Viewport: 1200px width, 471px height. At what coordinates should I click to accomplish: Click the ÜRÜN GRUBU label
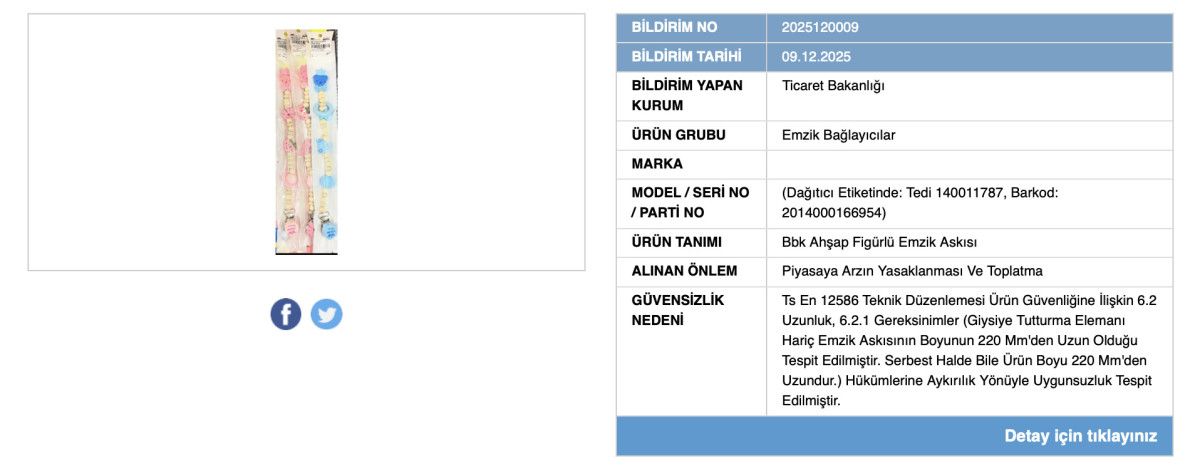click(x=678, y=135)
